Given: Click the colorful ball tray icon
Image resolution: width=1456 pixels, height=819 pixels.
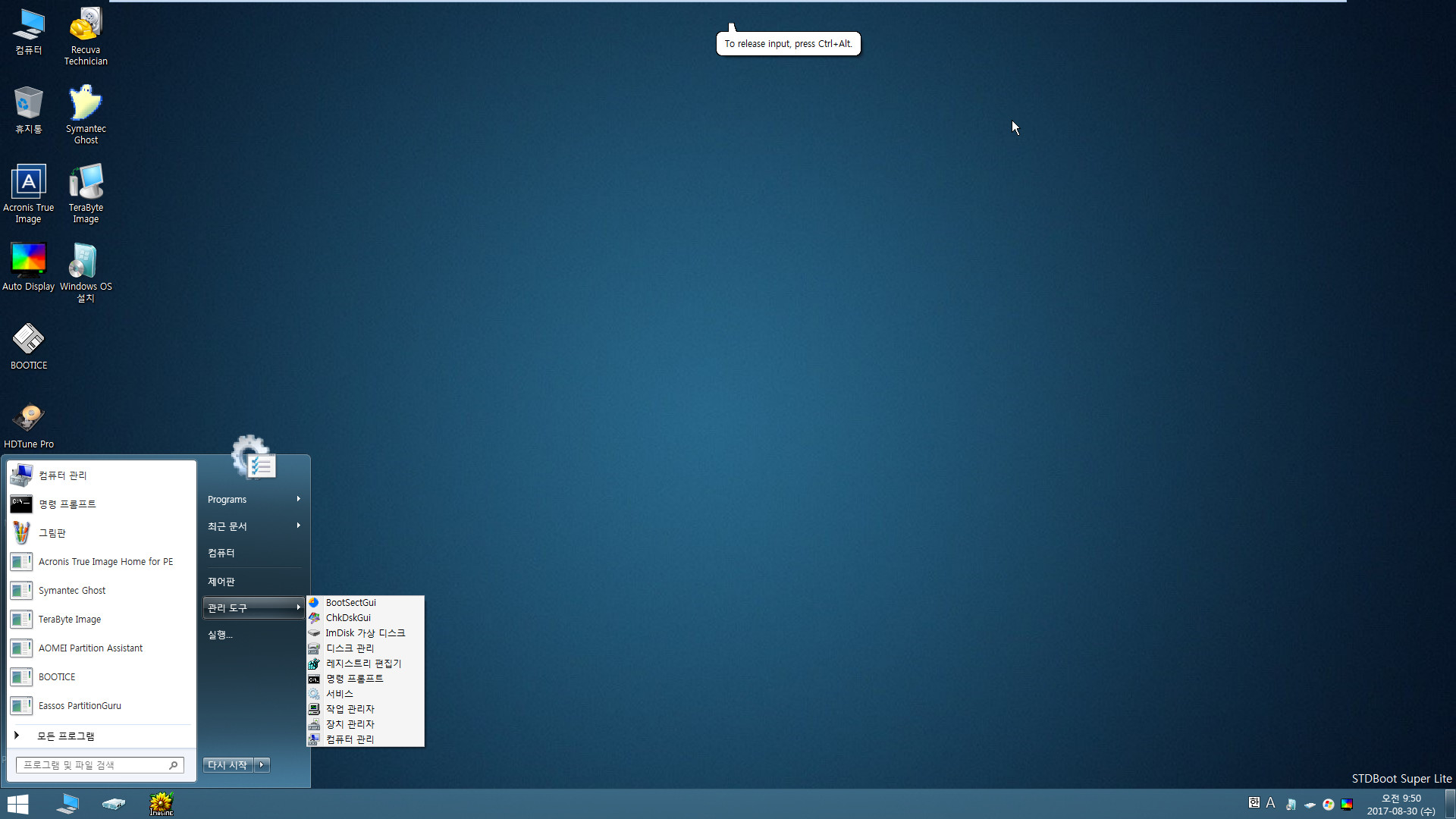Looking at the screenshot, I should (x=1329, y=805).
